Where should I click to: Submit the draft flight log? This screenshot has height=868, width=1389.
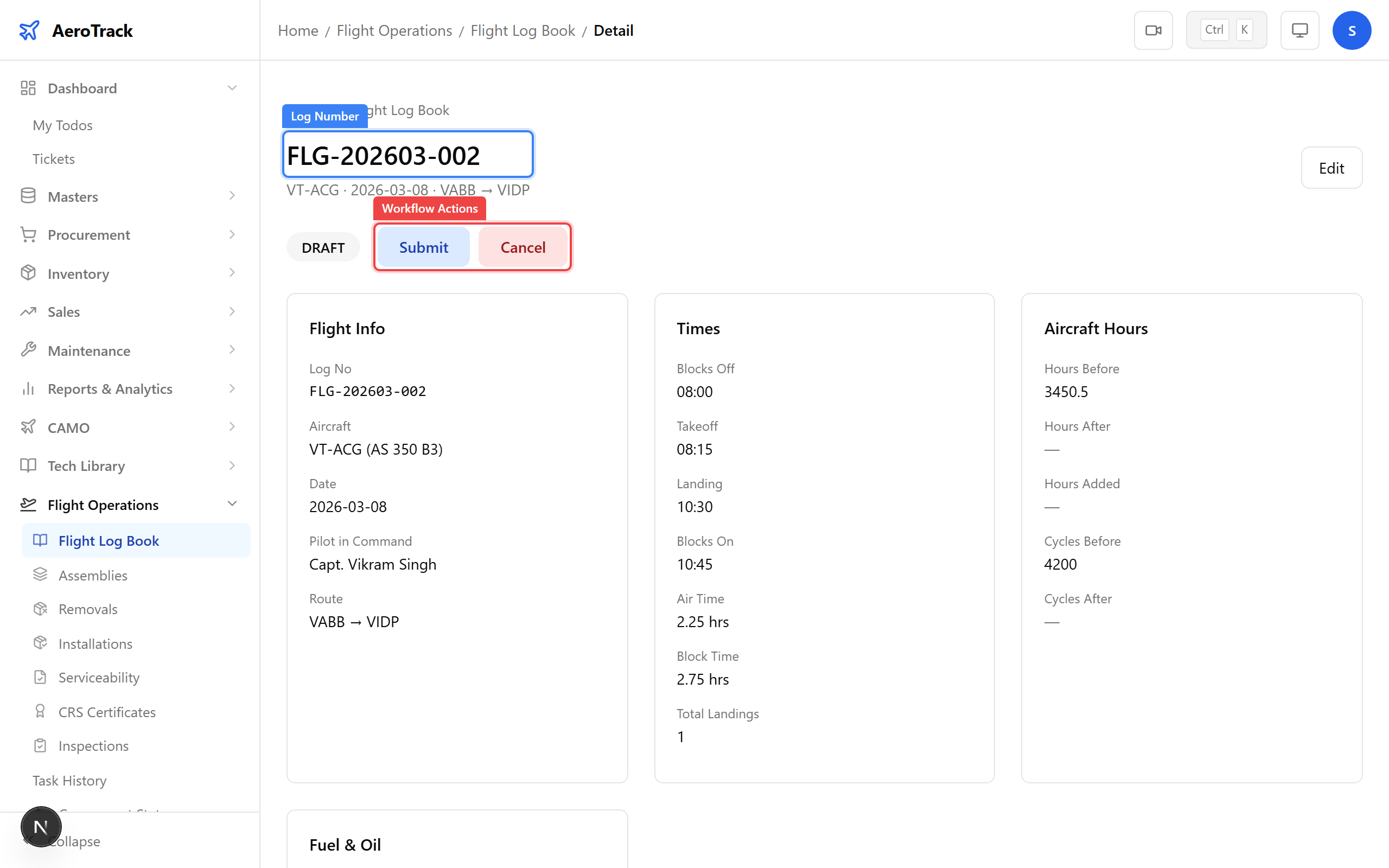point(423,247)
